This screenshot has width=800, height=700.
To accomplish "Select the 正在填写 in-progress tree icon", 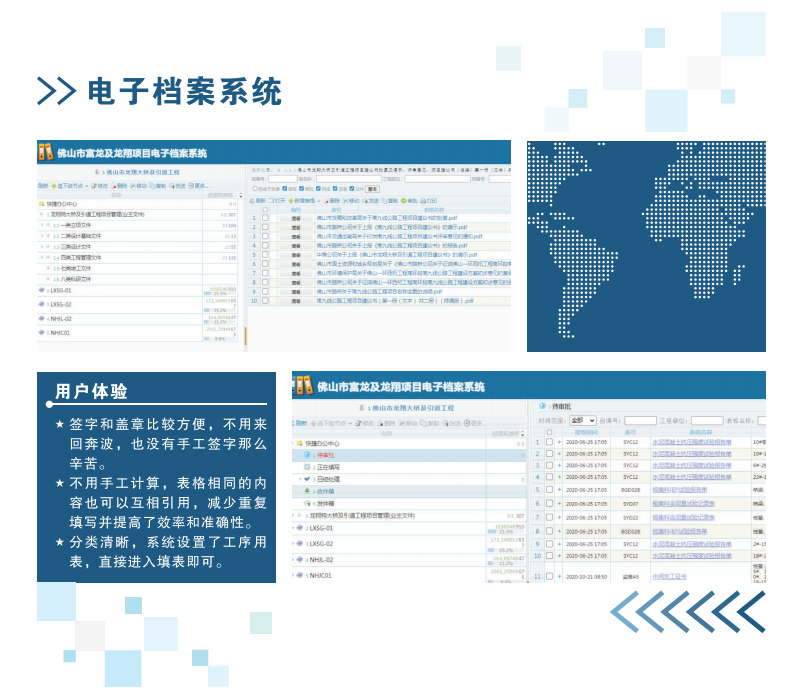I will pos(308,467).
